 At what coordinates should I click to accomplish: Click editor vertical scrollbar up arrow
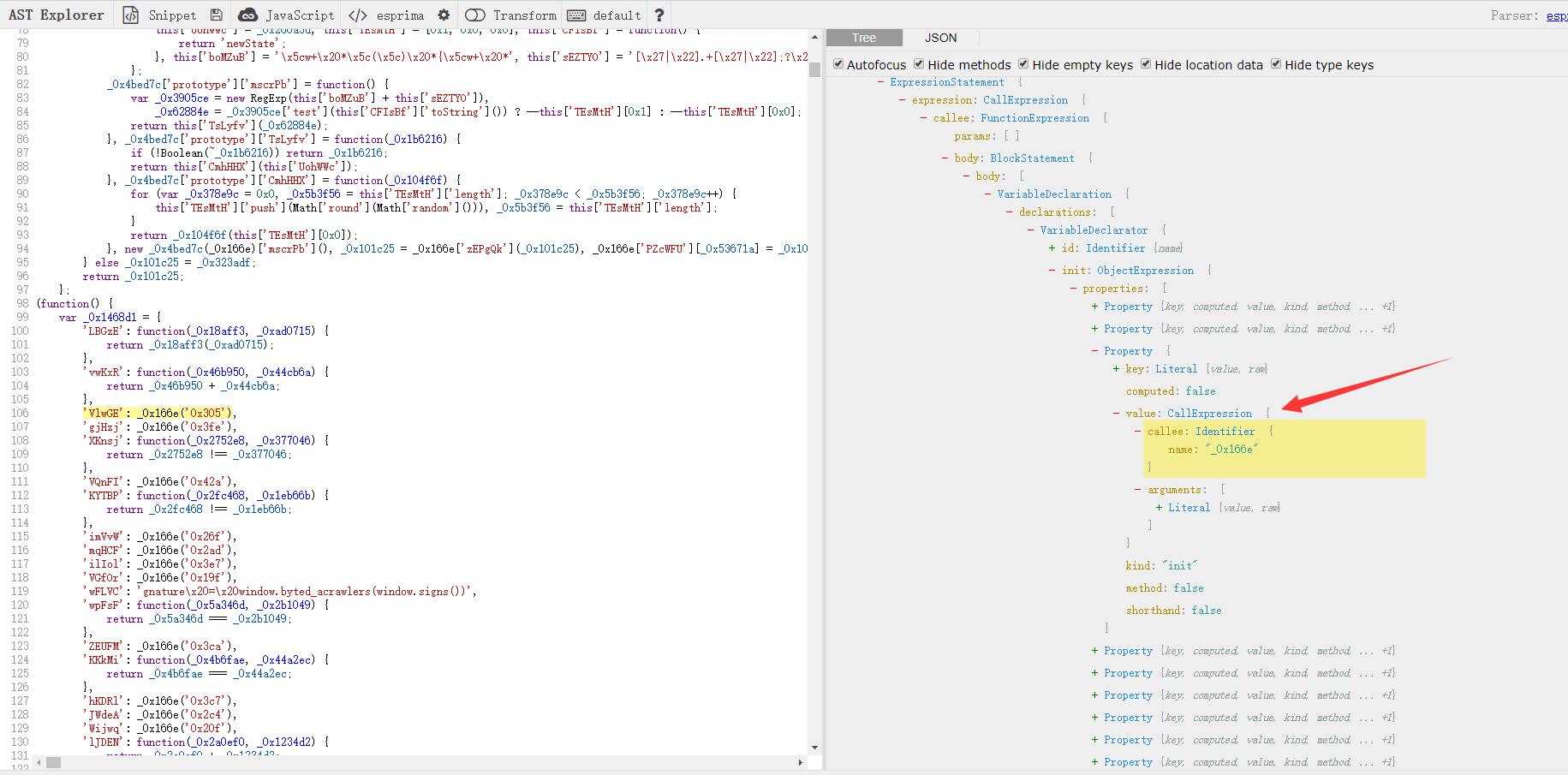coord(814,37)
